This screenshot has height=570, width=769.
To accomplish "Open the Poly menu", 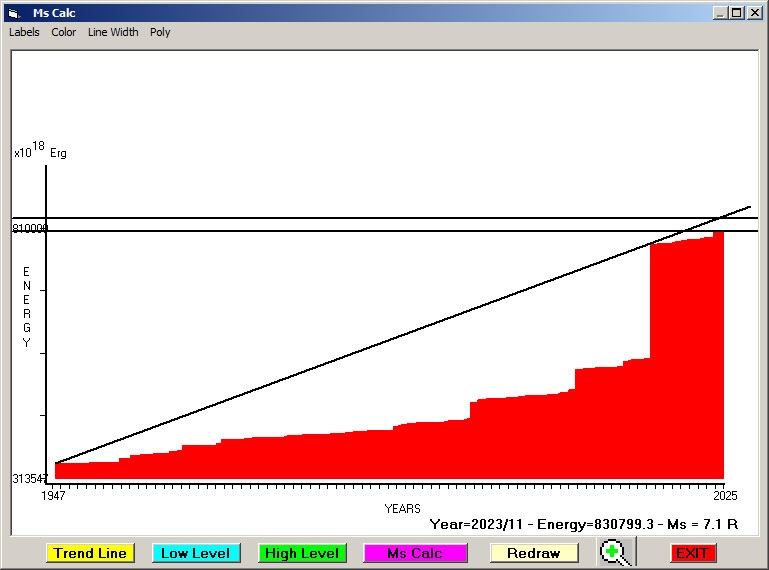I will (x=160, y=32).
